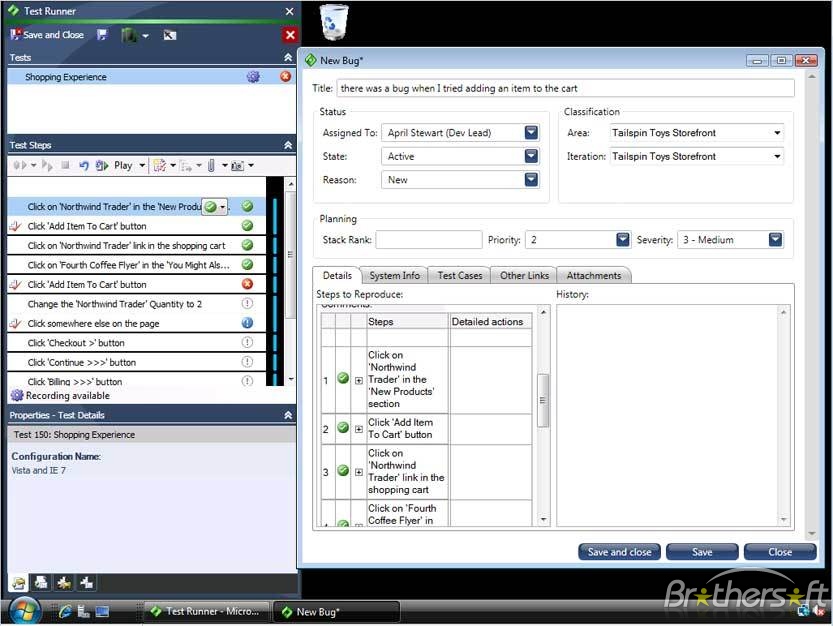Switch to the Test Cases tab
This screenshot has width=833, height=626.
[460, 275]
